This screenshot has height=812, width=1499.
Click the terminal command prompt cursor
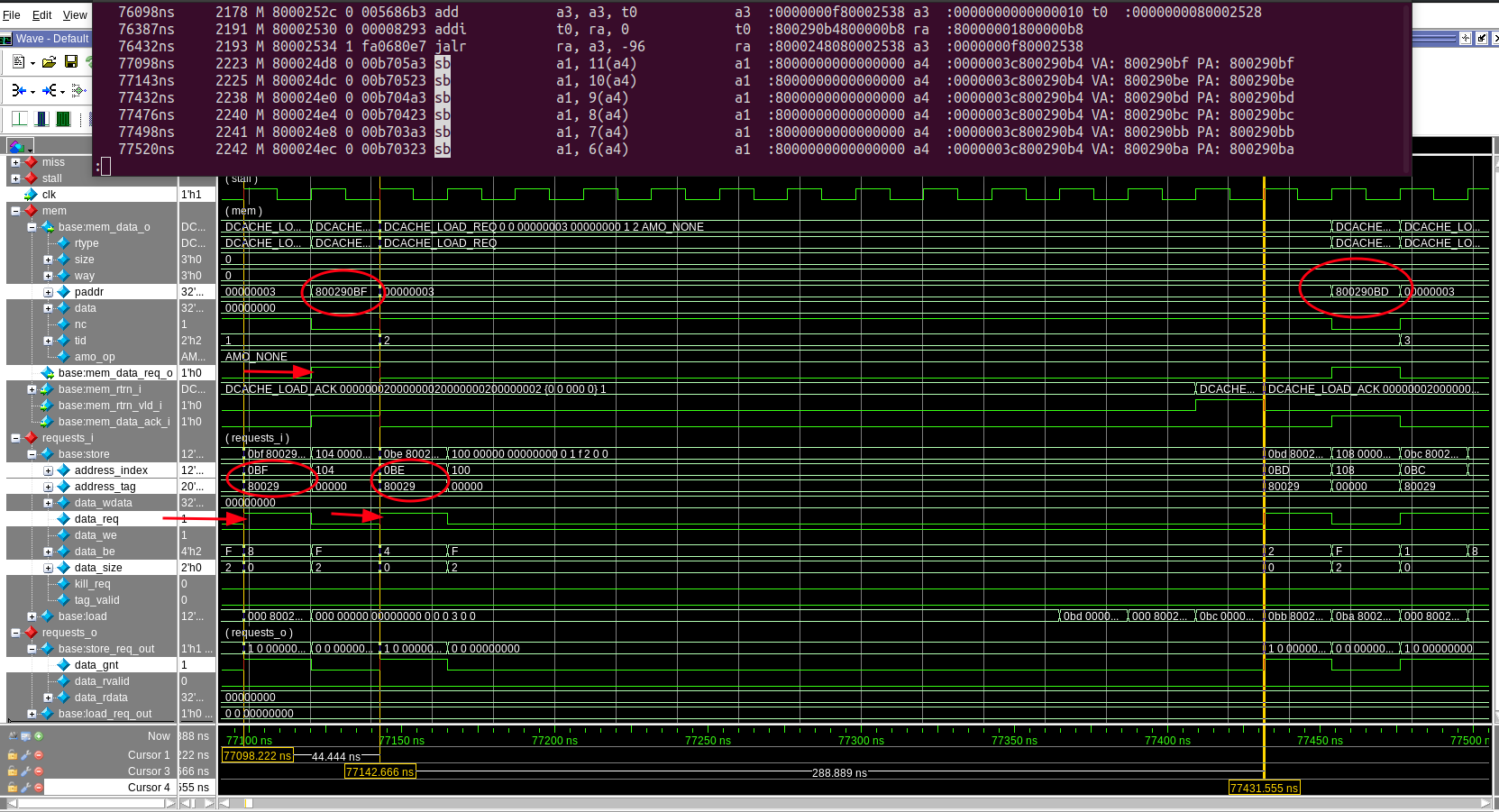point(105,167)
